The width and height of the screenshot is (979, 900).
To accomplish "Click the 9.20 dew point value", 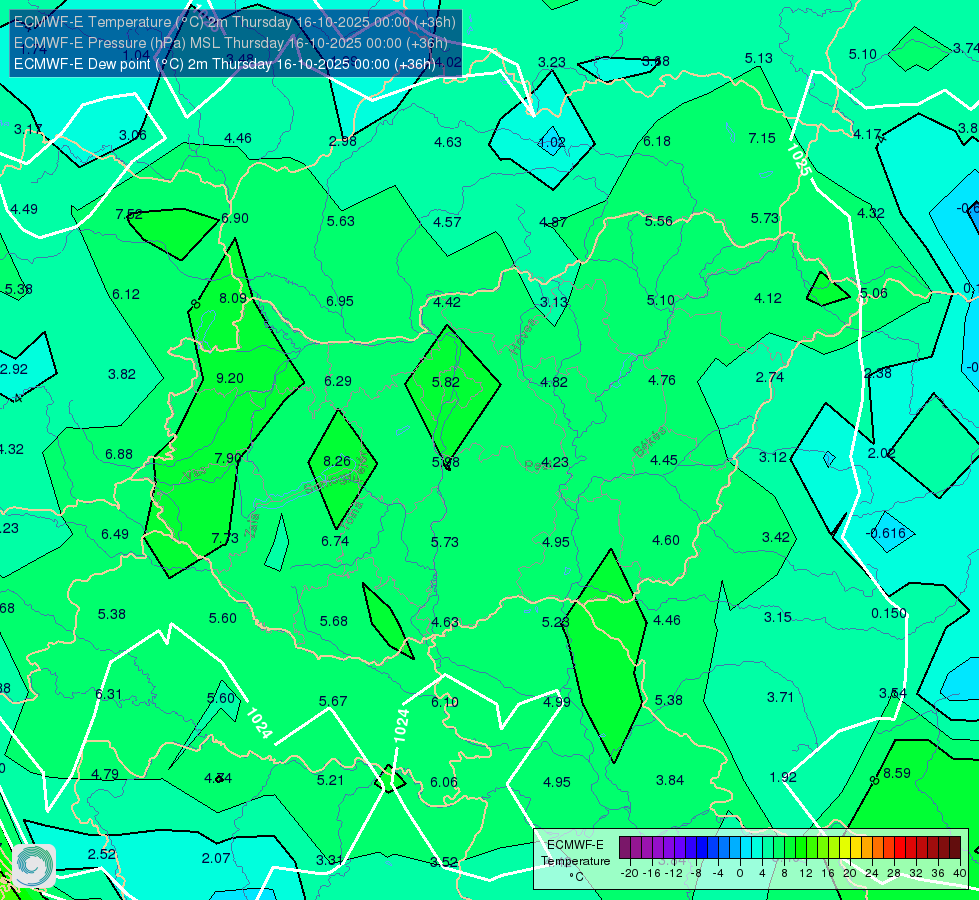I will click(x=230, y=378).
